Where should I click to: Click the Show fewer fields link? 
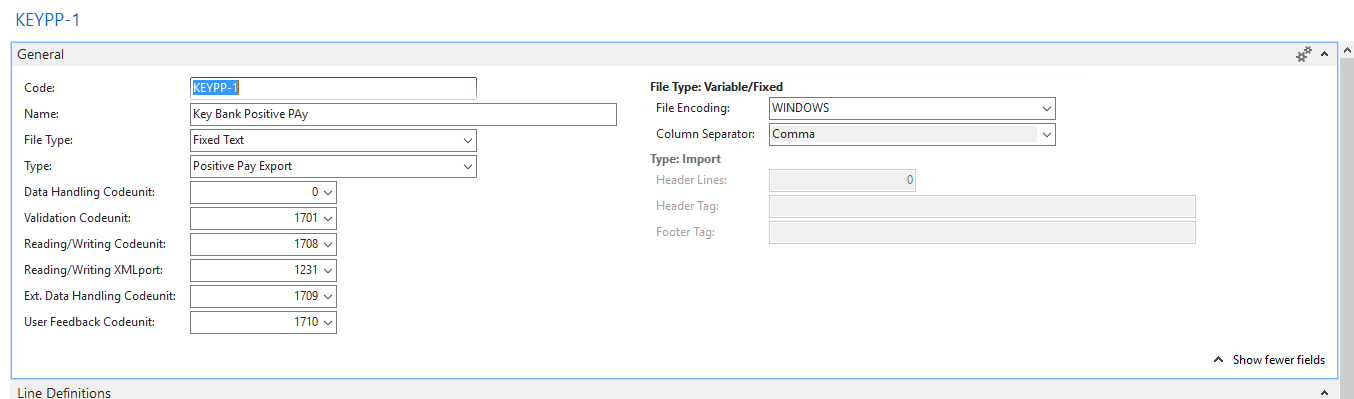[1269, 360]
